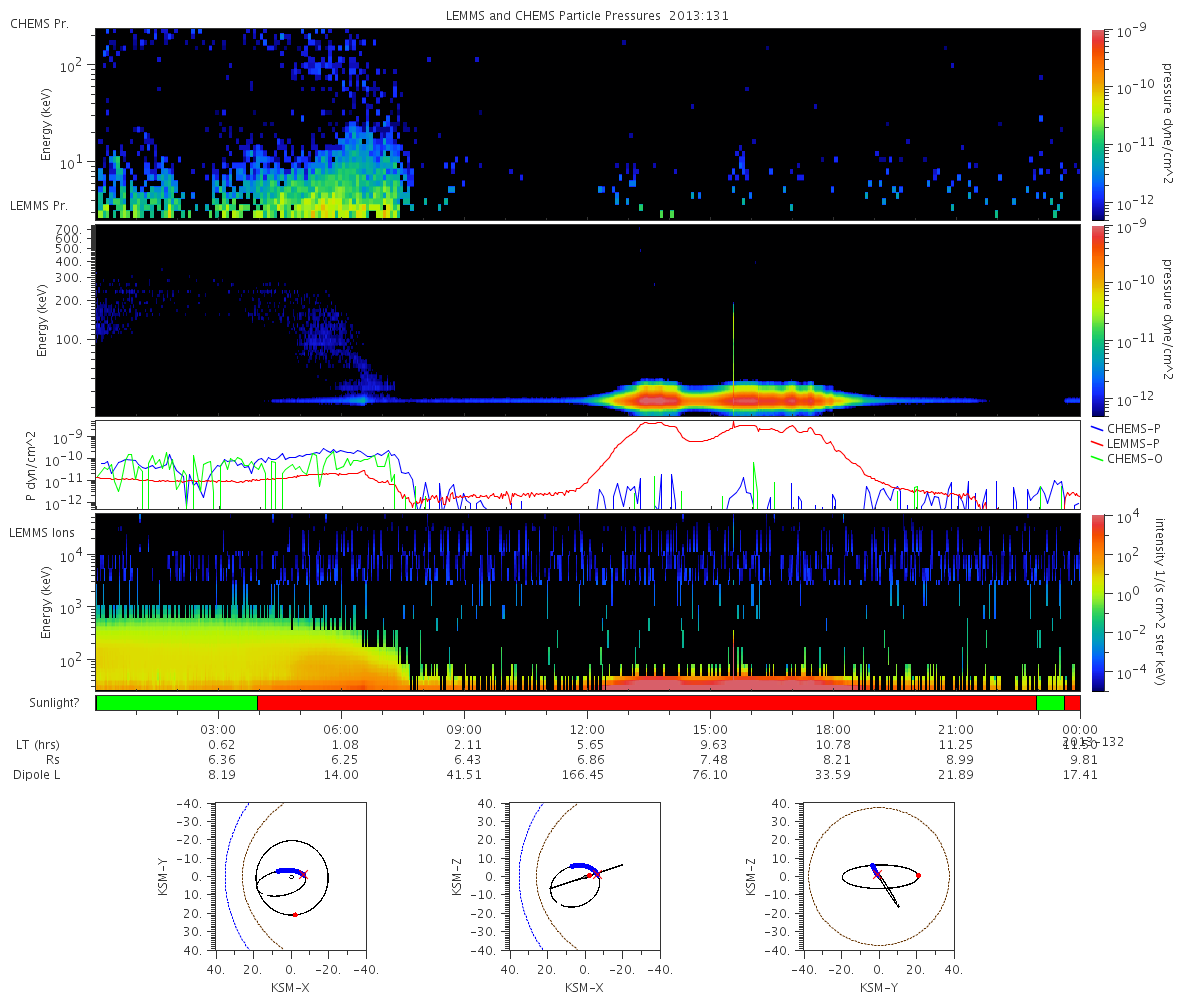Click the KSM-Y versus KSM-Z orbit plot
1200x1000 pixels.
click(x=878, y=876)
